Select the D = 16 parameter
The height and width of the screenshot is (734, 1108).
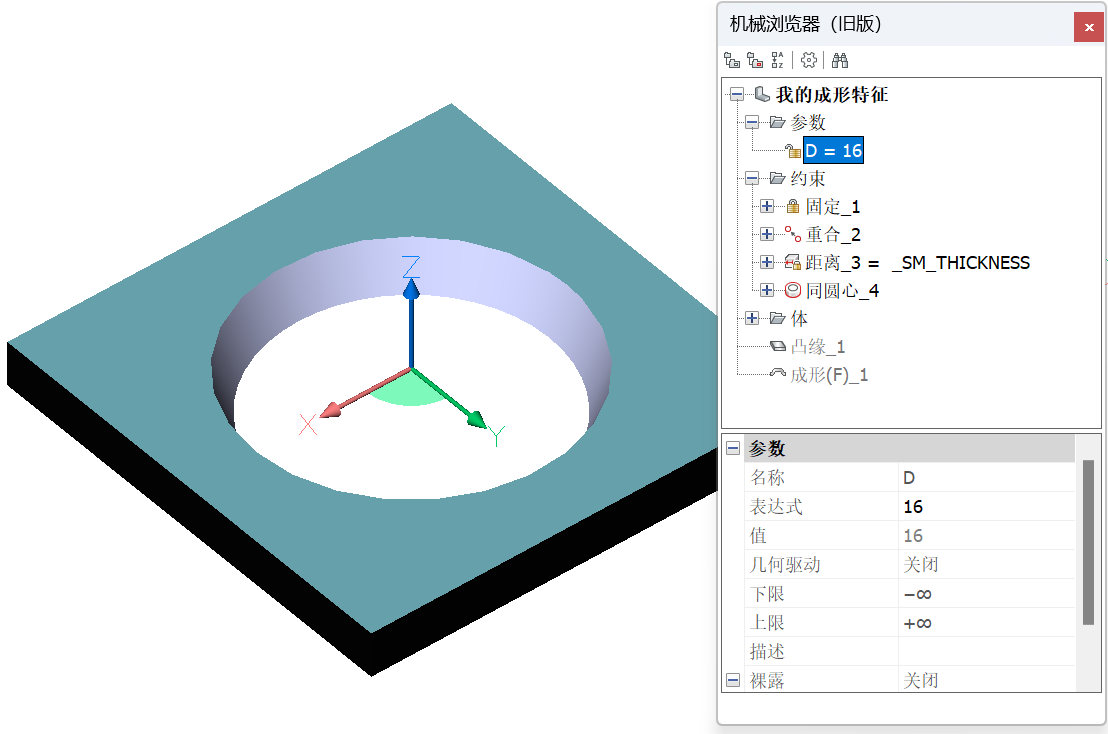[x=833, y=150]
